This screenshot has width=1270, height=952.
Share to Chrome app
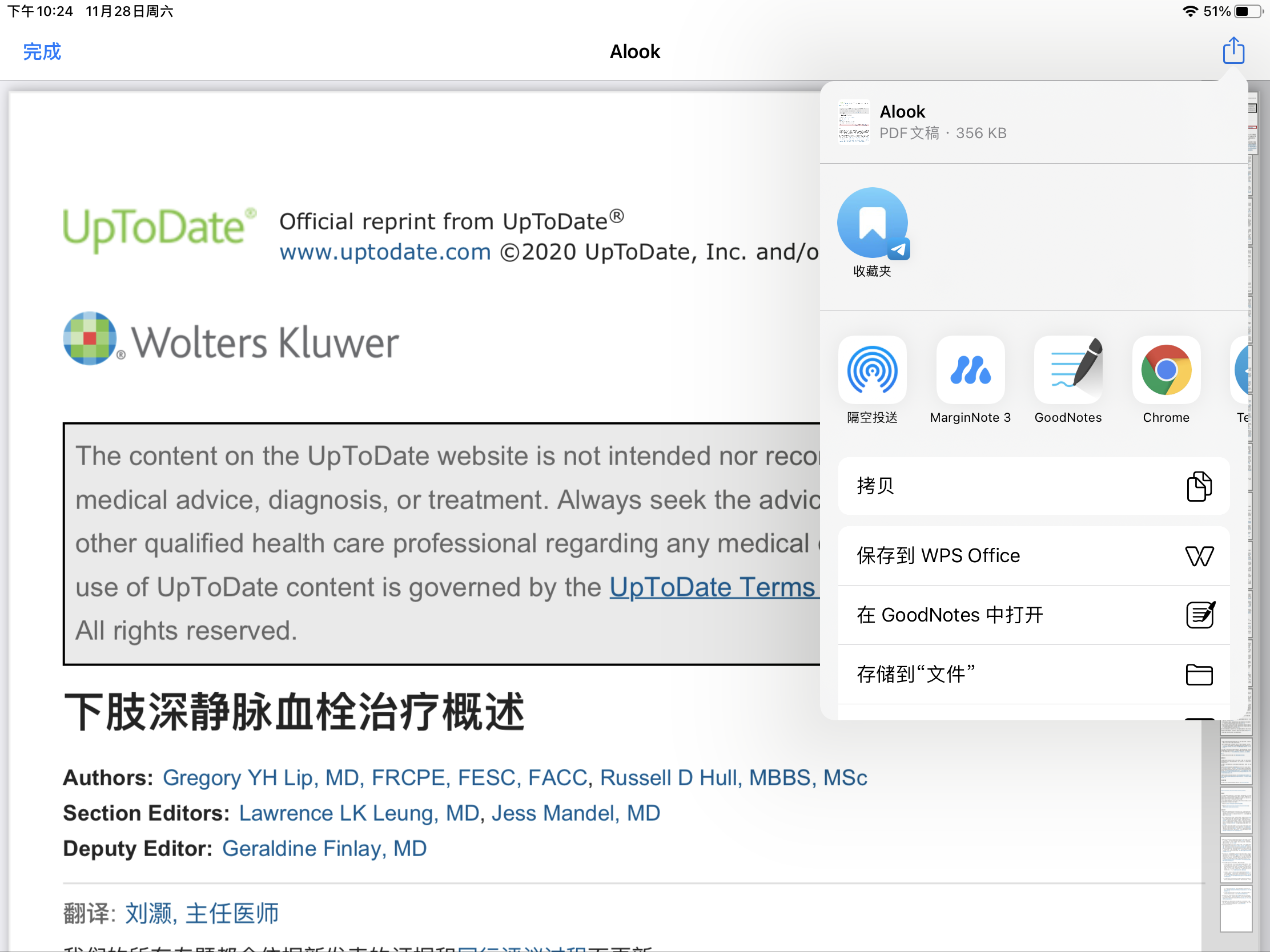(x=1165, y=370)
